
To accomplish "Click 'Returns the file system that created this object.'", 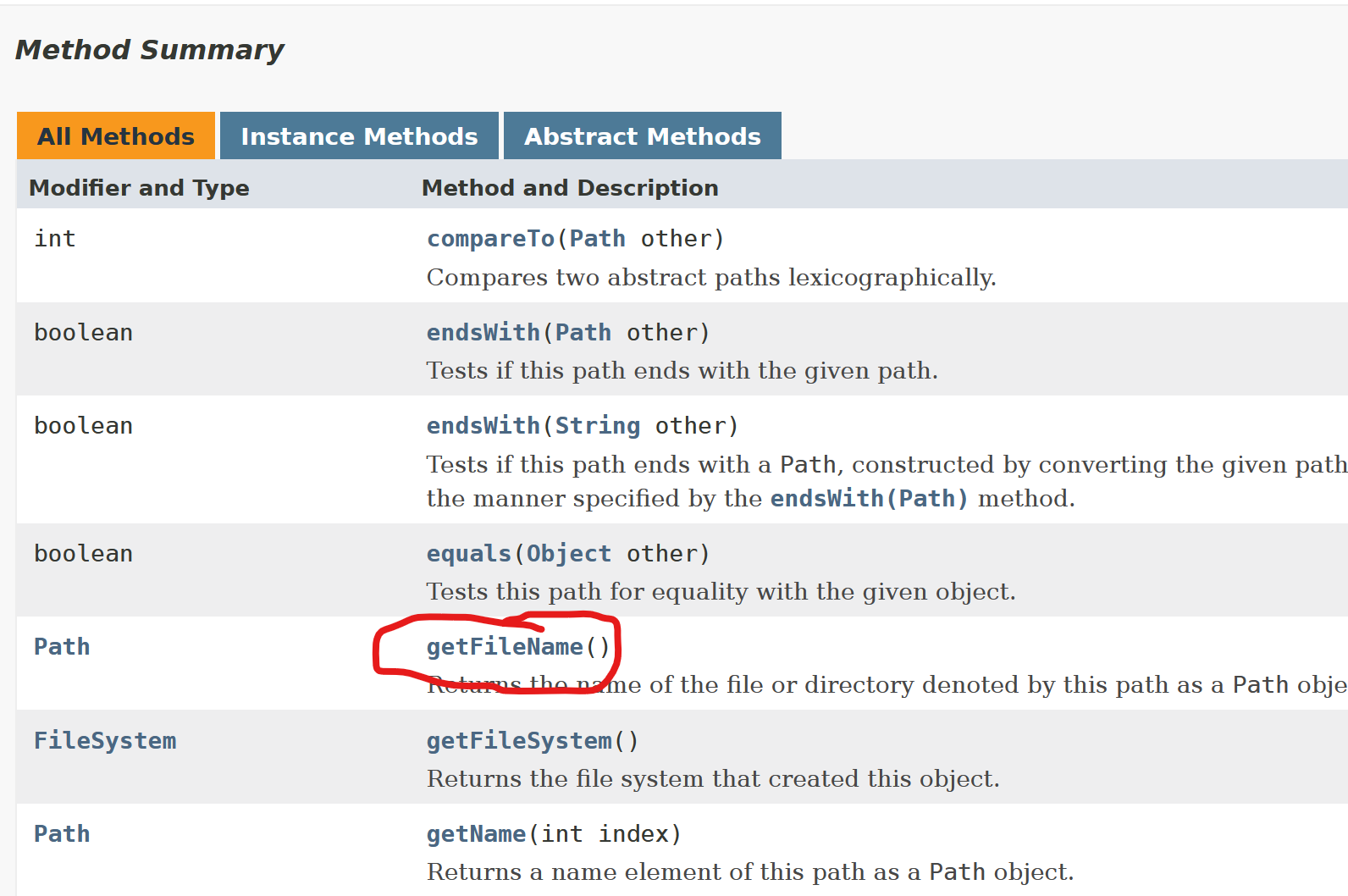I will pyautogui.click(x=713, y=778).
